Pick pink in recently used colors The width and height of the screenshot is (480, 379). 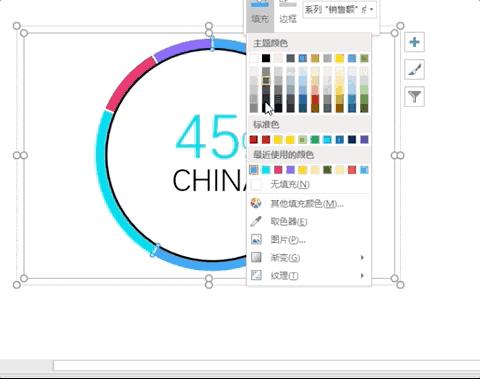(278, 170)
